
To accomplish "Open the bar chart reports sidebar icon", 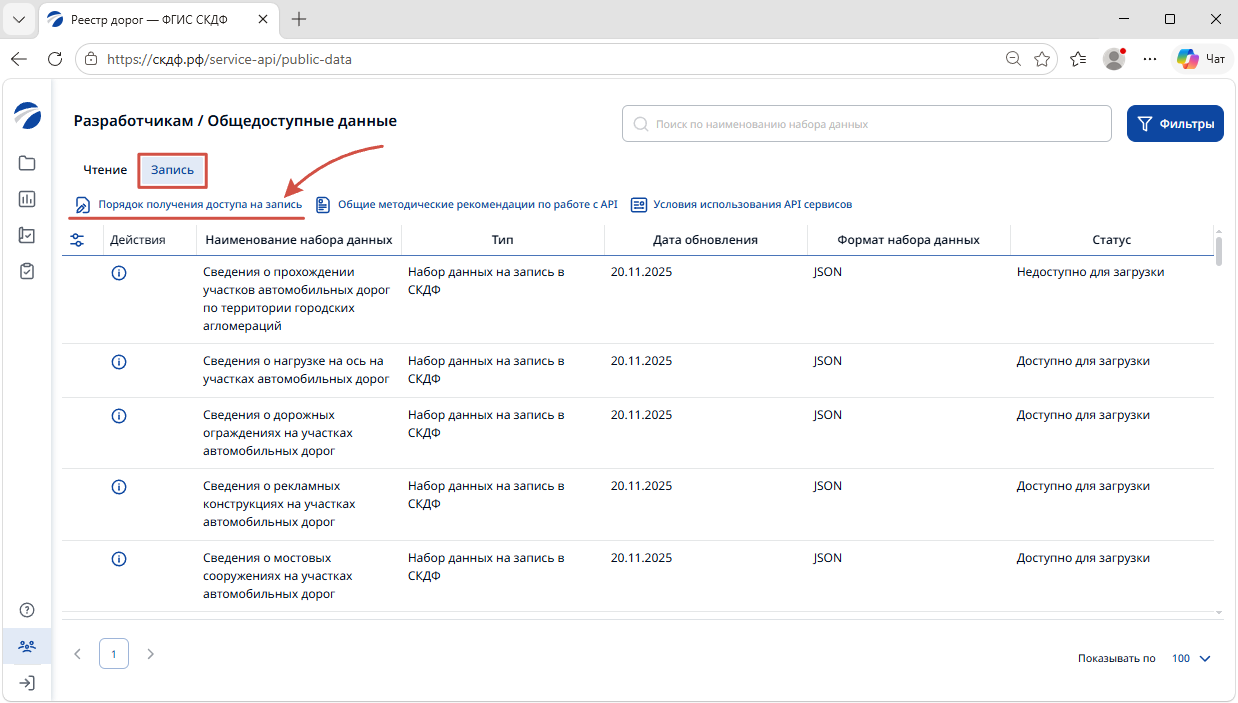I will 27,199.
